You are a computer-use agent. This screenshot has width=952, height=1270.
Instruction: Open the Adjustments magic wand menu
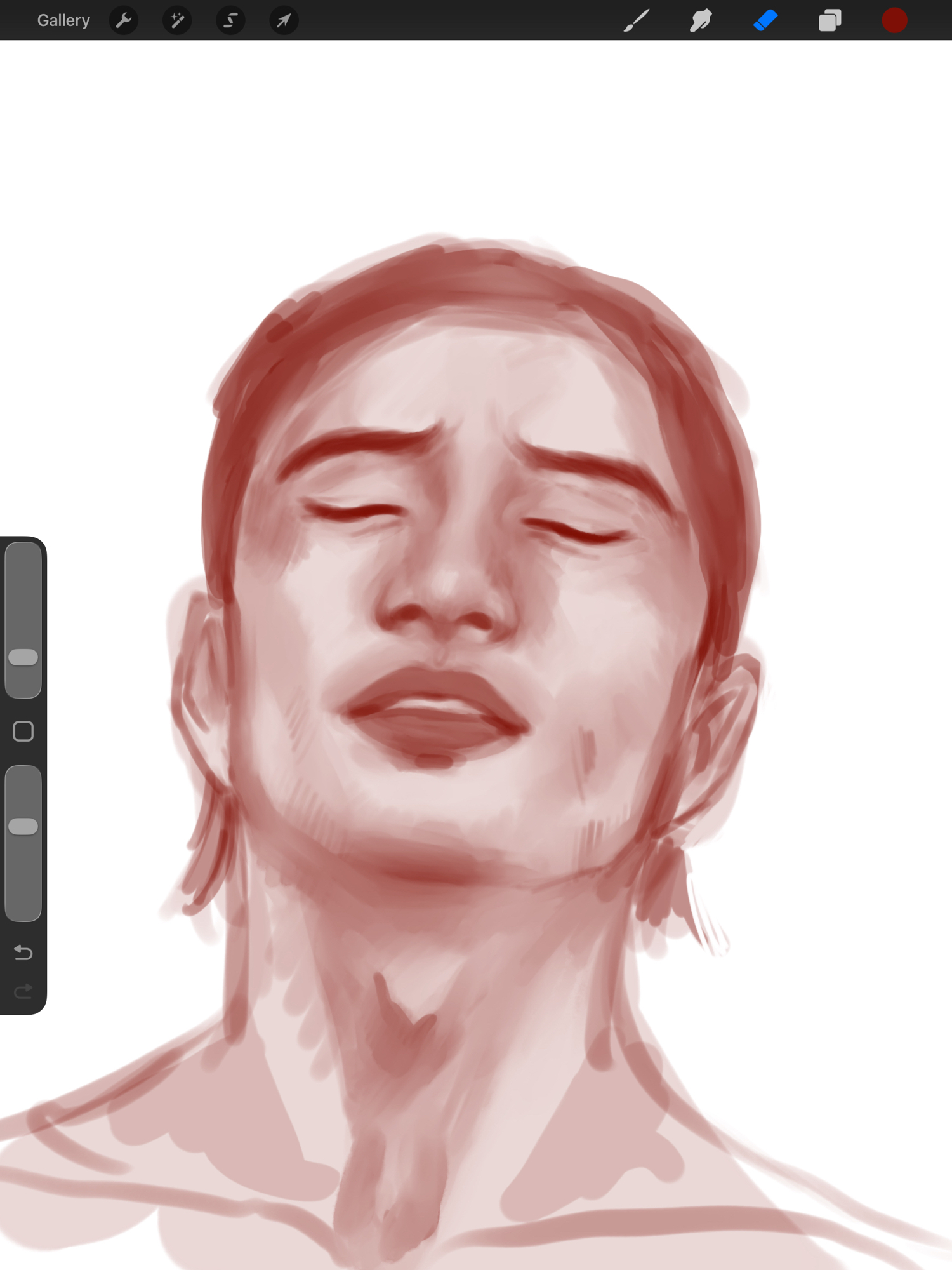click(x=177, y=20)
